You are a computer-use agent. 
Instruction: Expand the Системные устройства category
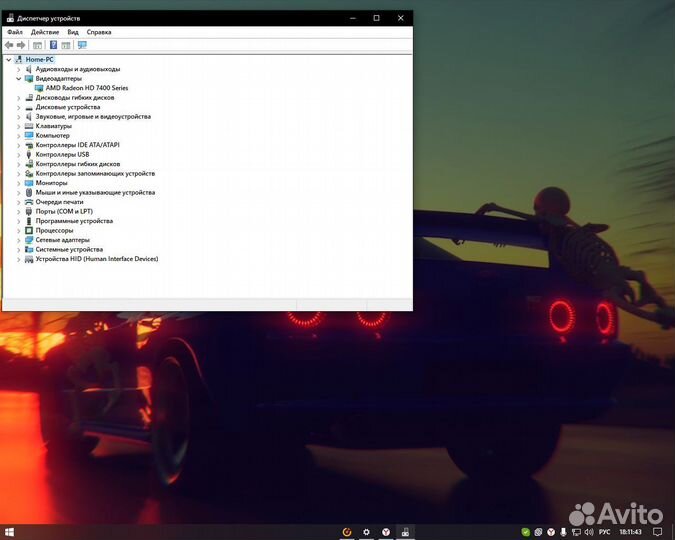coord(19,249)
